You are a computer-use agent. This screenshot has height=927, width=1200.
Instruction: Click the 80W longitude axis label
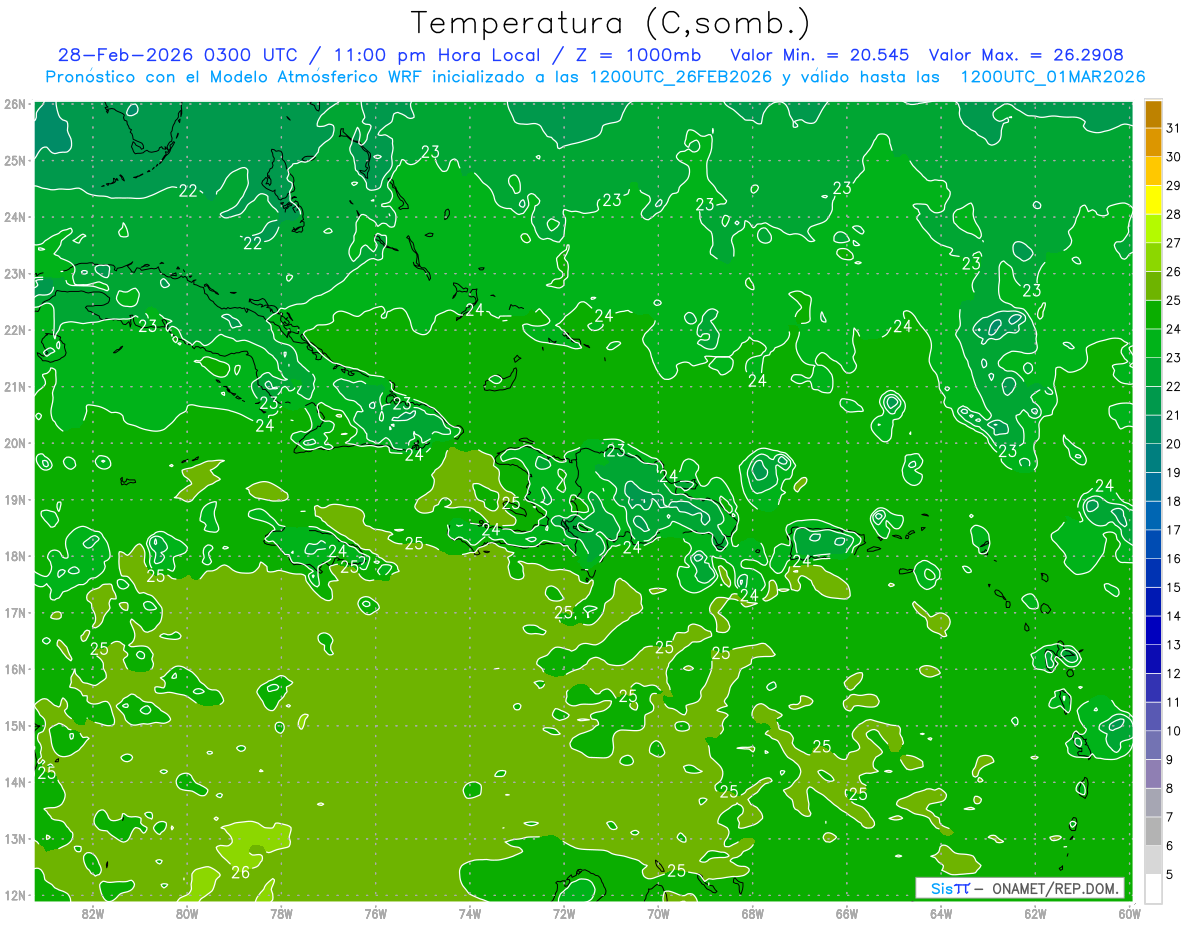point(187,913)
